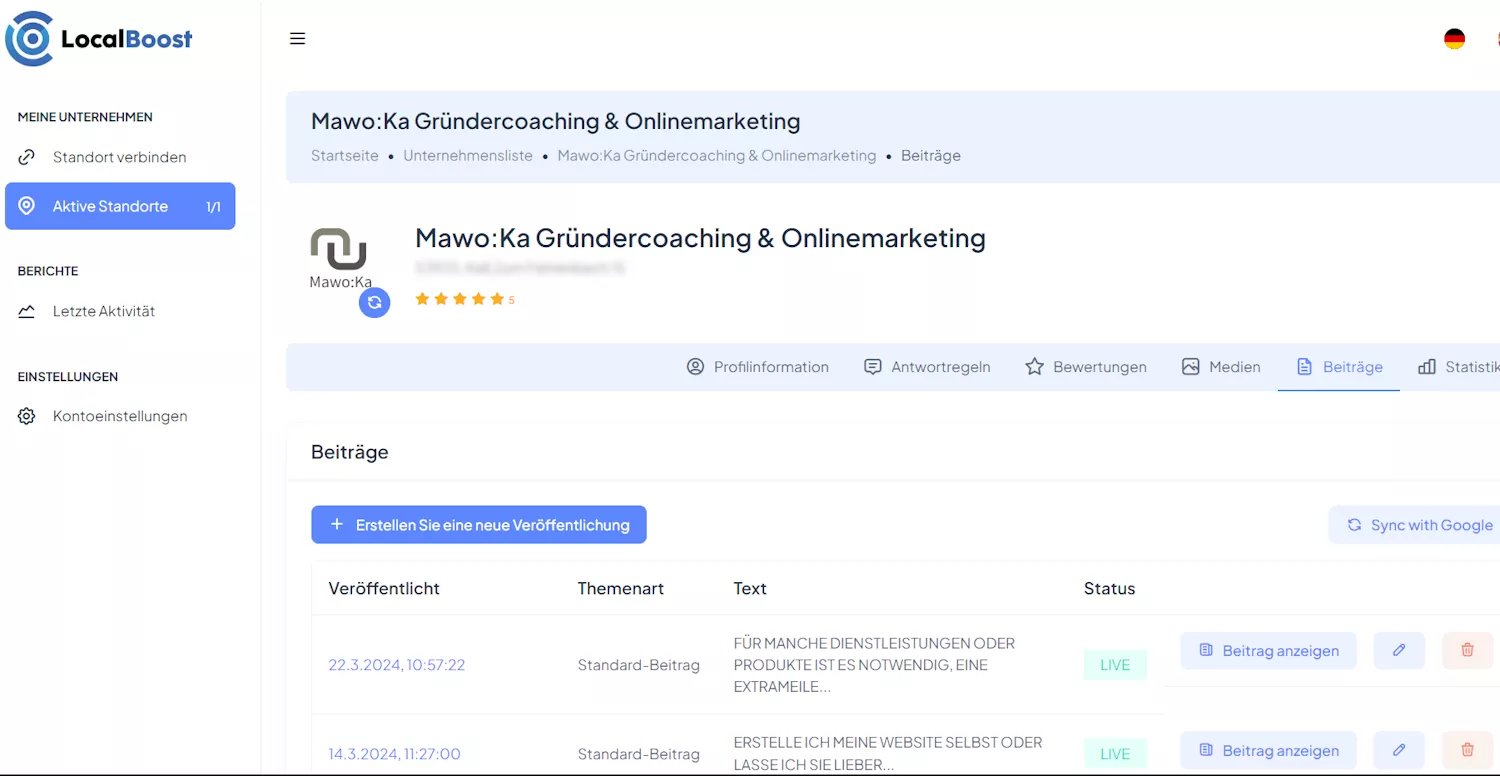Switch to Profilinformation tab
Image resolution: width=1500 pixels, height=776 pixels.
click(x=758, y=367)
